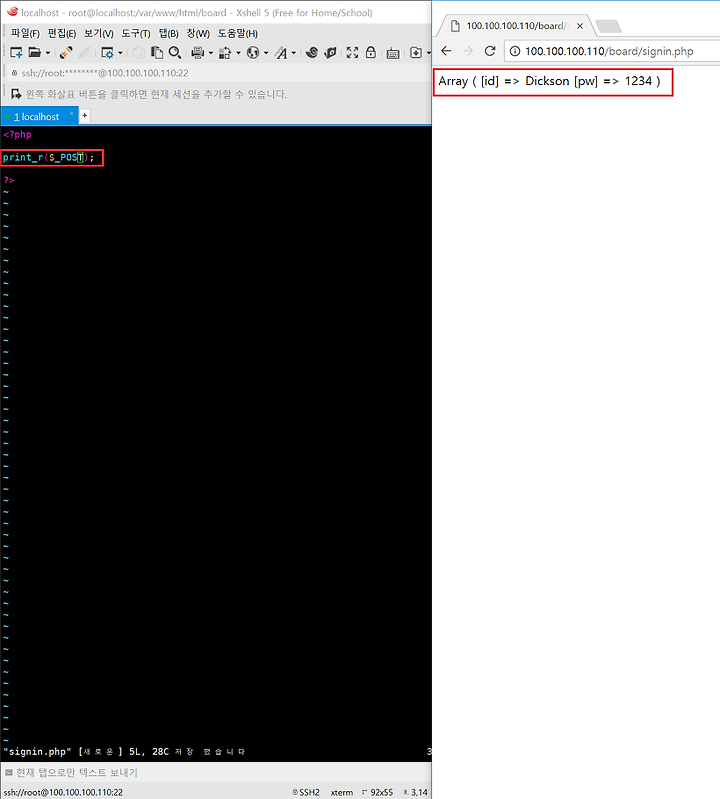This screenshot has width=720, height=799.
Task: Click the globe encoding icon
Action: pyautogui.click(x=253, y=52)
